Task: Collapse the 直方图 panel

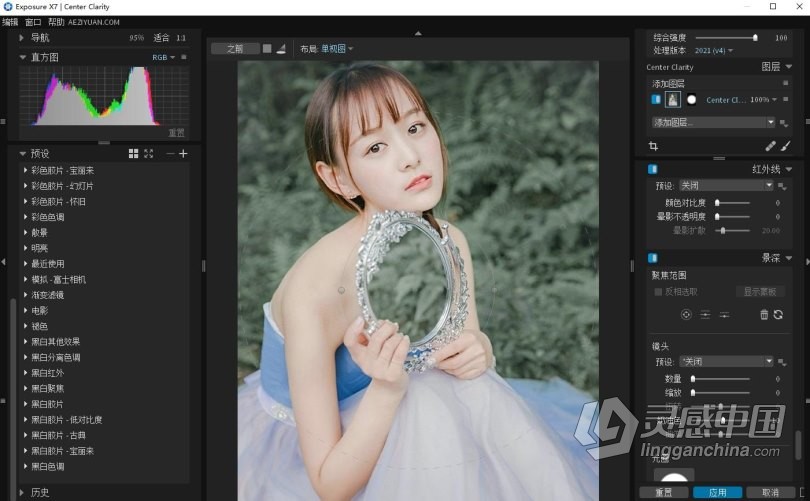Action: [22, 57]
